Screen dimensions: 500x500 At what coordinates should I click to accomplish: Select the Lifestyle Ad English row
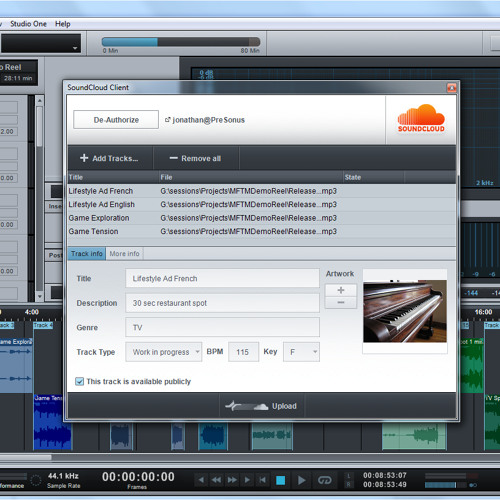pos(261,204)
